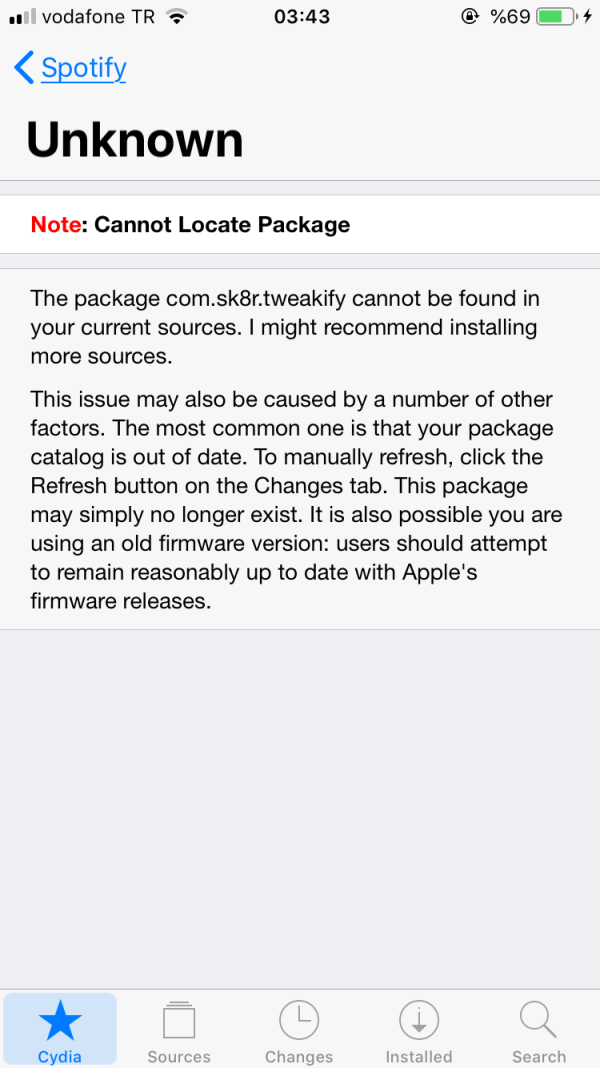This screenshot has height=1068, width=600.
Task: Open the Cydia home tab star icon
Action: tap(60, 1022)
